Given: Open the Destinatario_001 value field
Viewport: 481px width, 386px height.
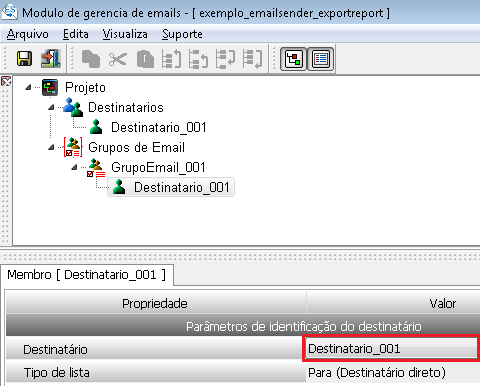Looking at the screenshot, I should [391, 349].
